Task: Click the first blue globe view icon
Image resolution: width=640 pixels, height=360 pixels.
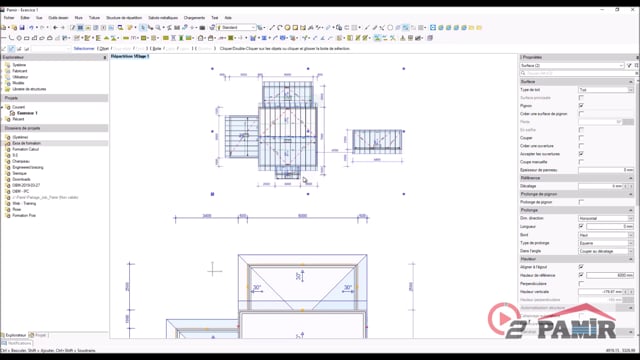Action: (x=441, y=28)
